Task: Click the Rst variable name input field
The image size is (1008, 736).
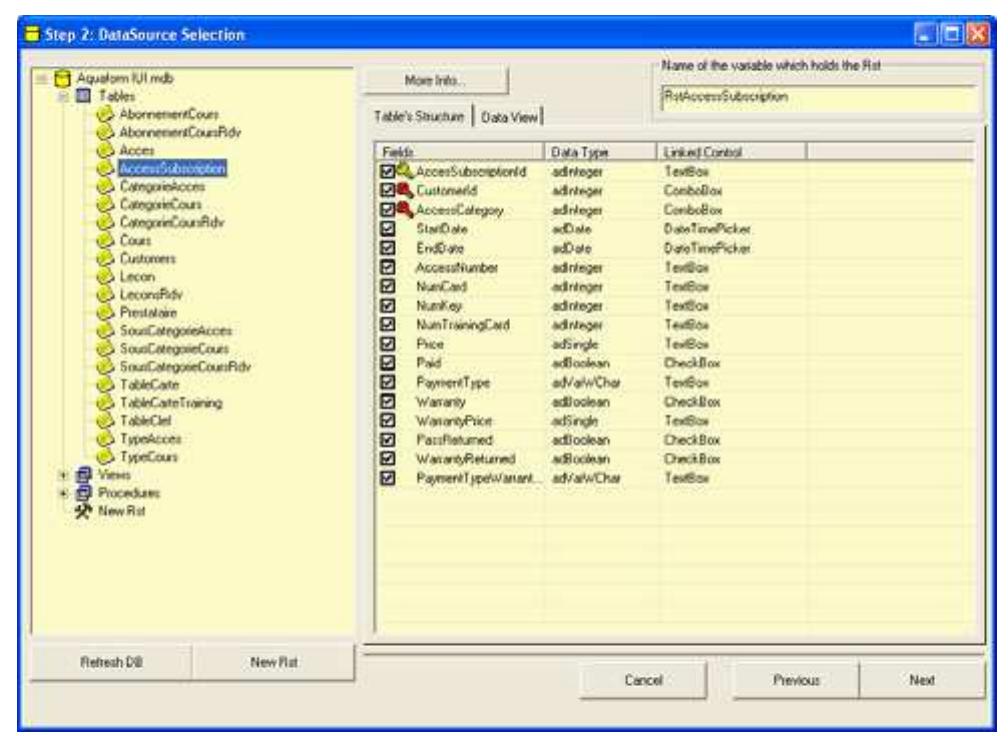Action: click(812, 99)
